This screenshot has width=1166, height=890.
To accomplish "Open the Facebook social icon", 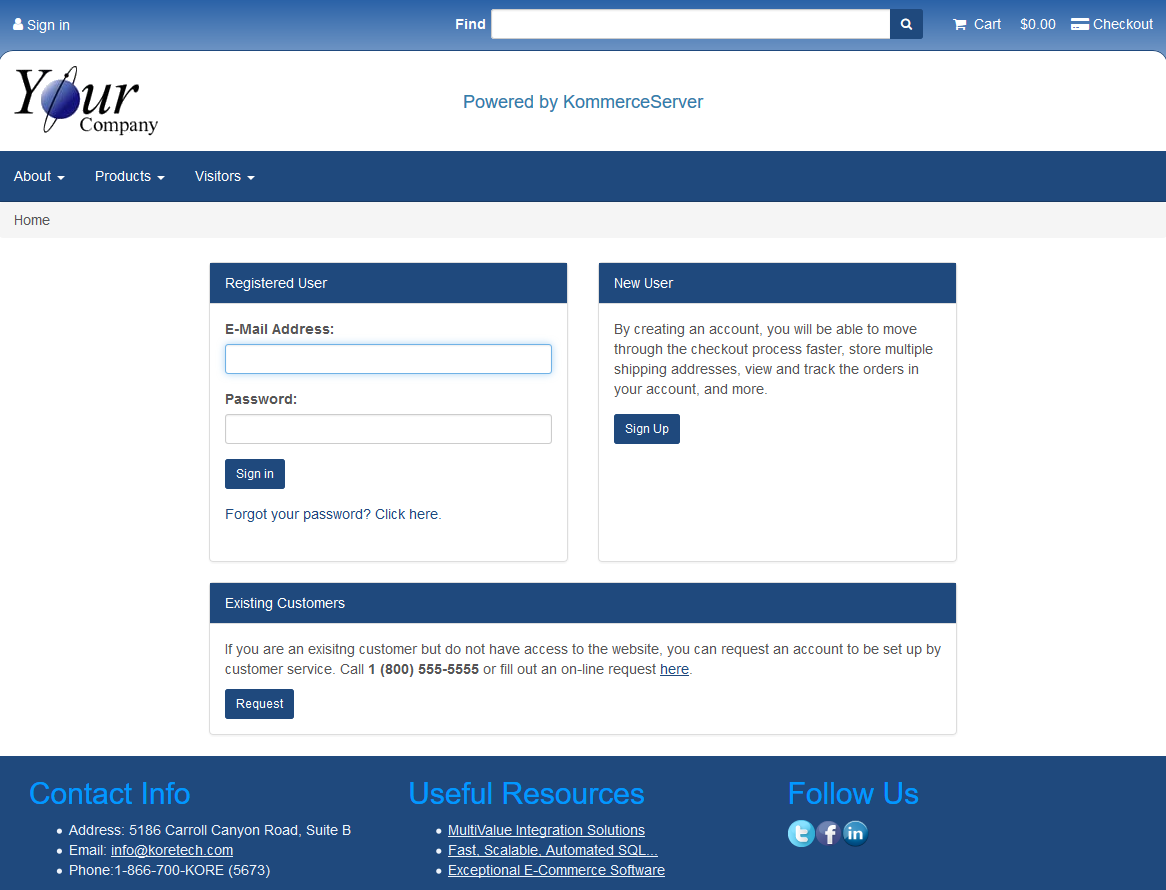I will [x=828, y=833].
